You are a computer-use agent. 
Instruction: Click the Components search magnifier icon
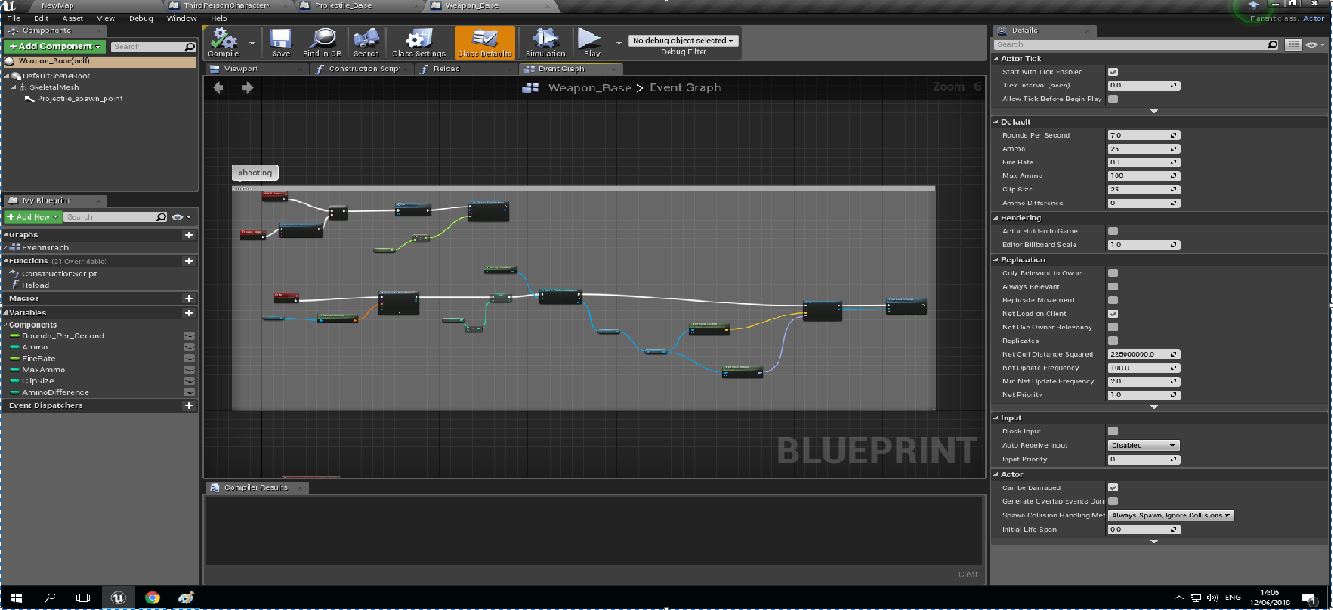190,47
